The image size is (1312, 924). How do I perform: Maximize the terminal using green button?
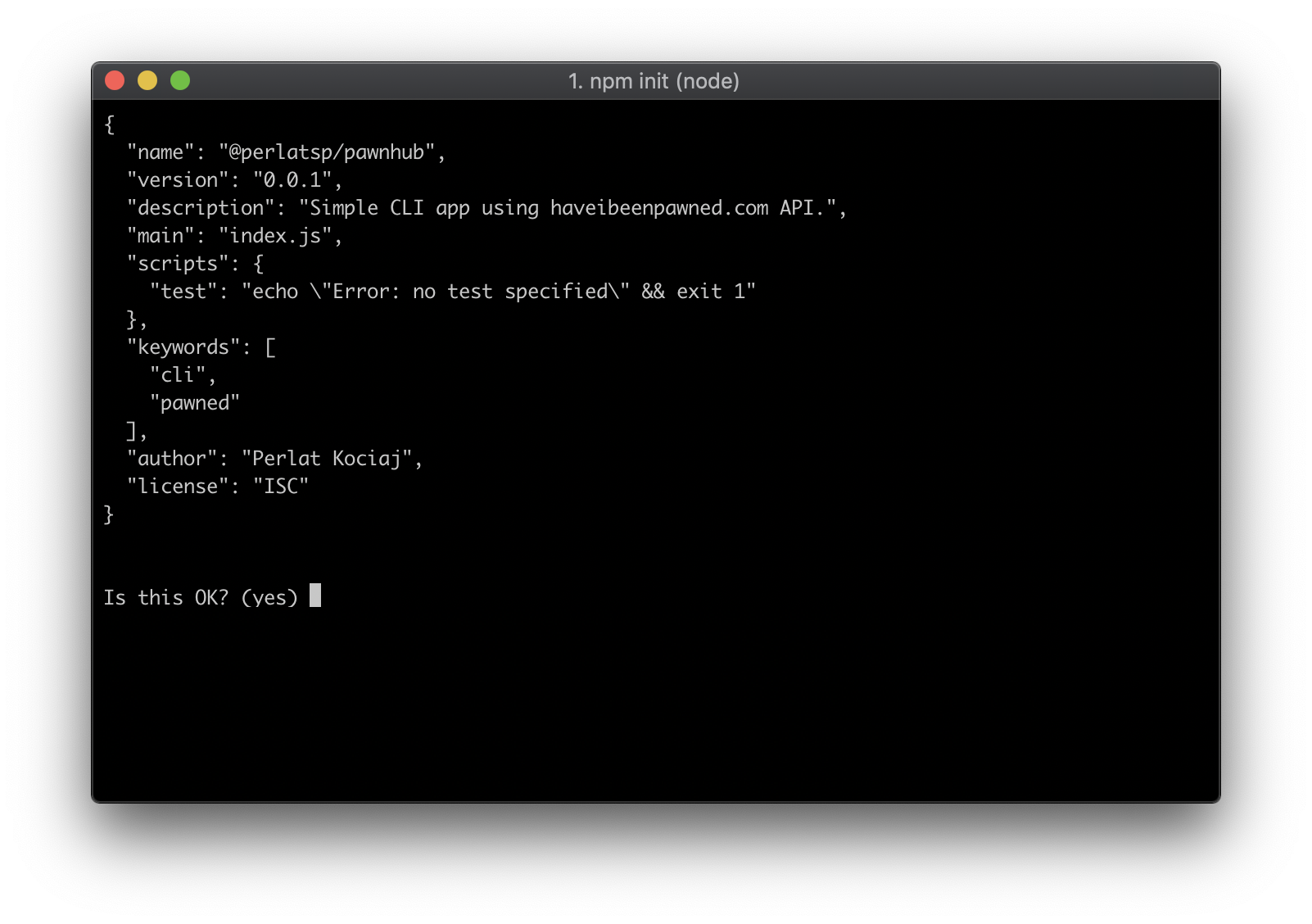(x=180, y=80)
